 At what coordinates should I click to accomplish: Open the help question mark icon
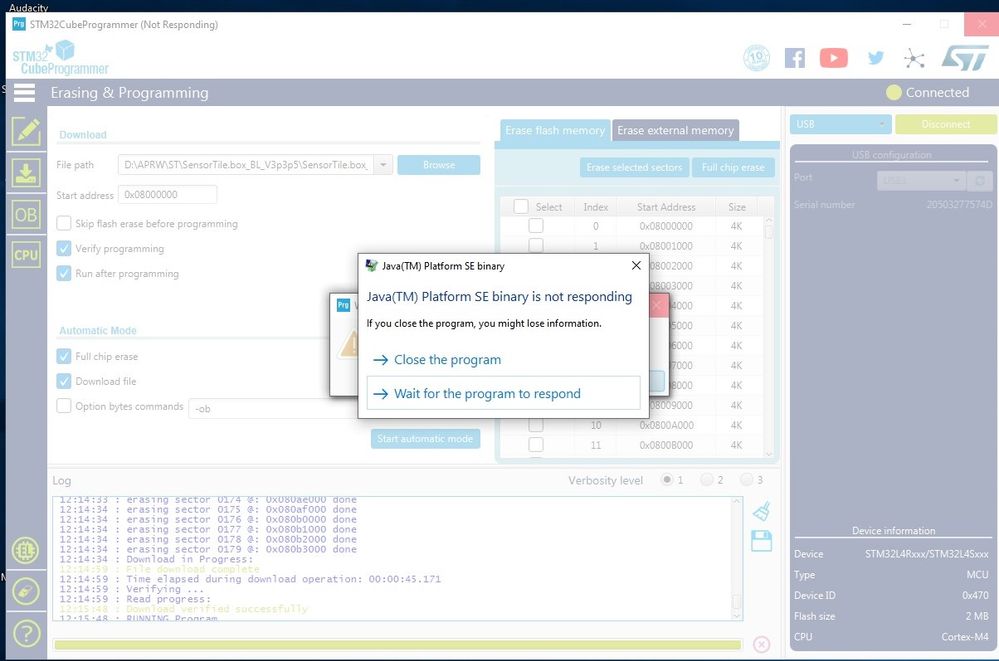click(x=25, y=634)
